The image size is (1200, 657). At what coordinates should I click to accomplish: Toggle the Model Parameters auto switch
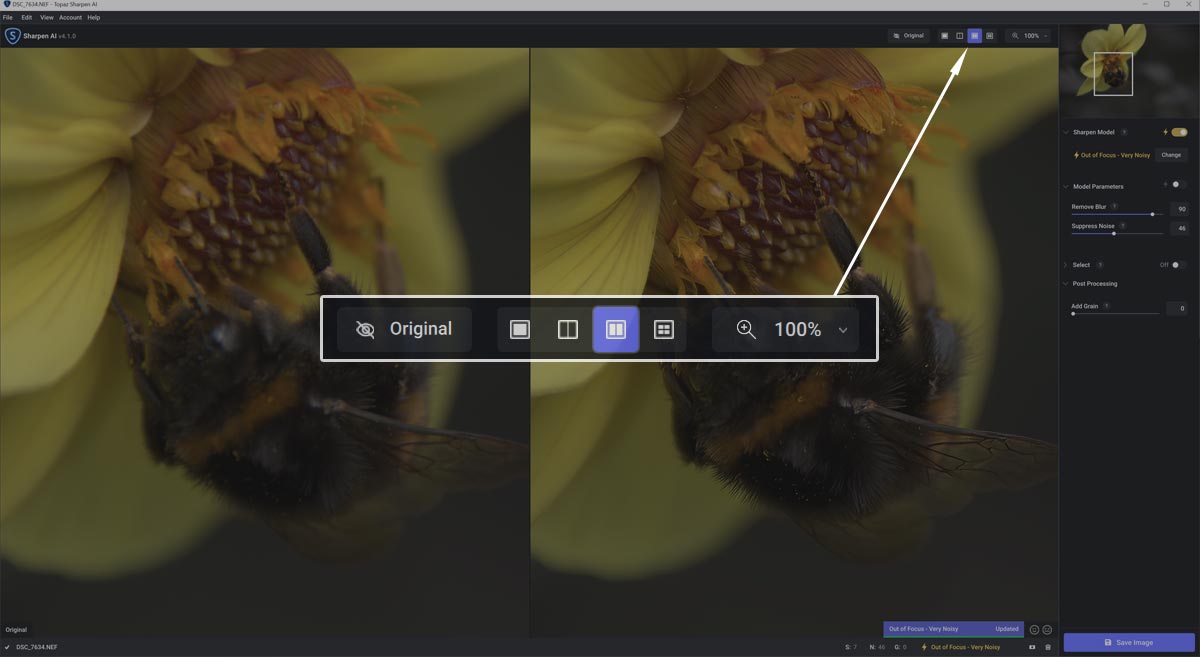pos(1178,184)
